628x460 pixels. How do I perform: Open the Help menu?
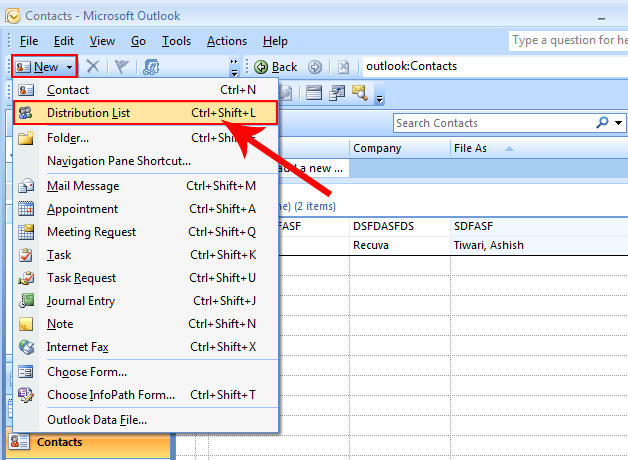[x=275, y=41]
